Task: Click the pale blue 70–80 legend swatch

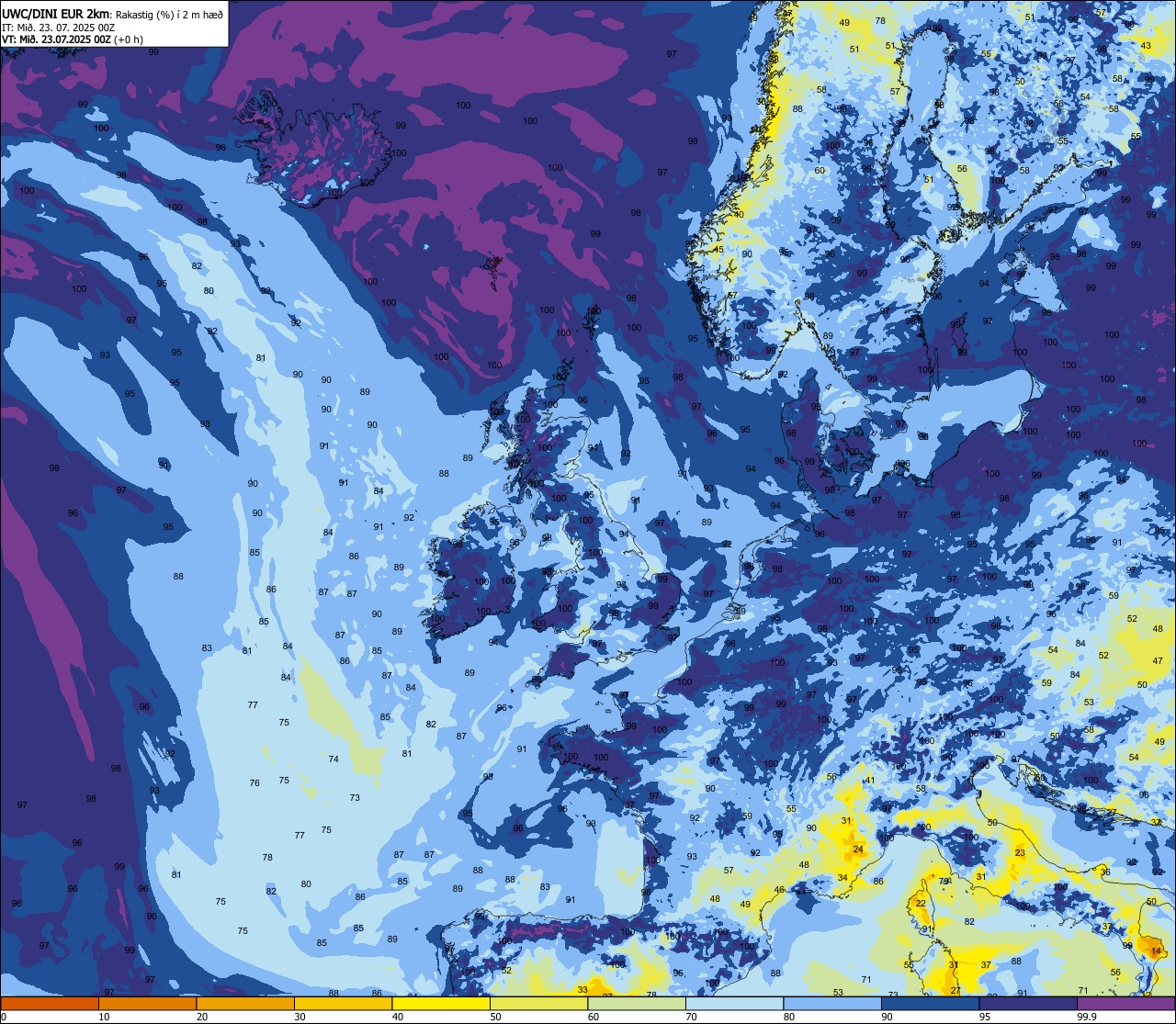Action: tap(734, 1003)
